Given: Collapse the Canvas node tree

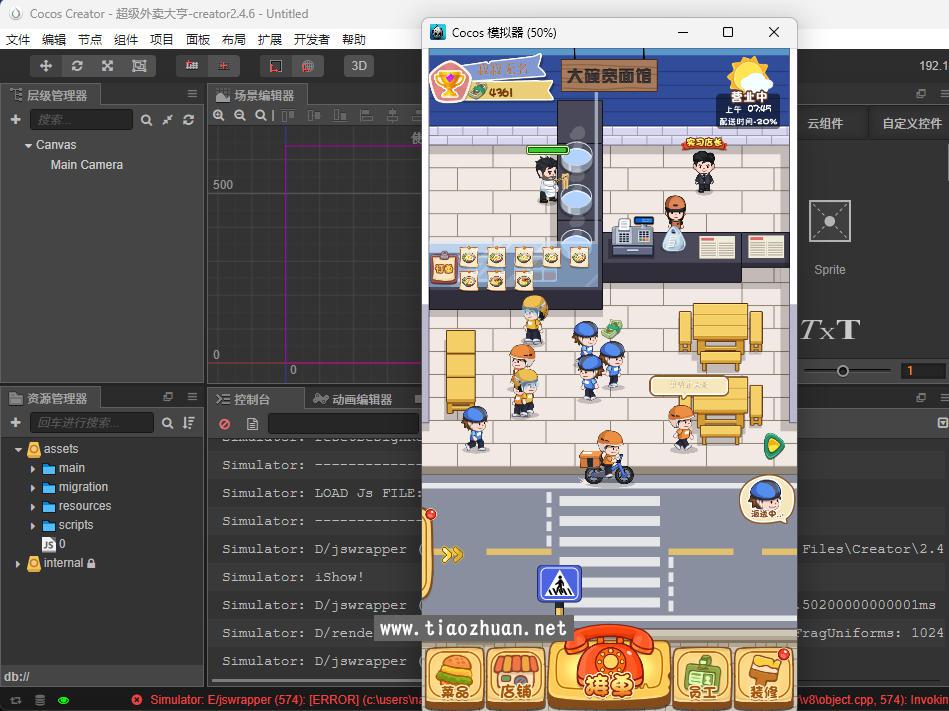Looking at the screenshot, I should [28, 145].
